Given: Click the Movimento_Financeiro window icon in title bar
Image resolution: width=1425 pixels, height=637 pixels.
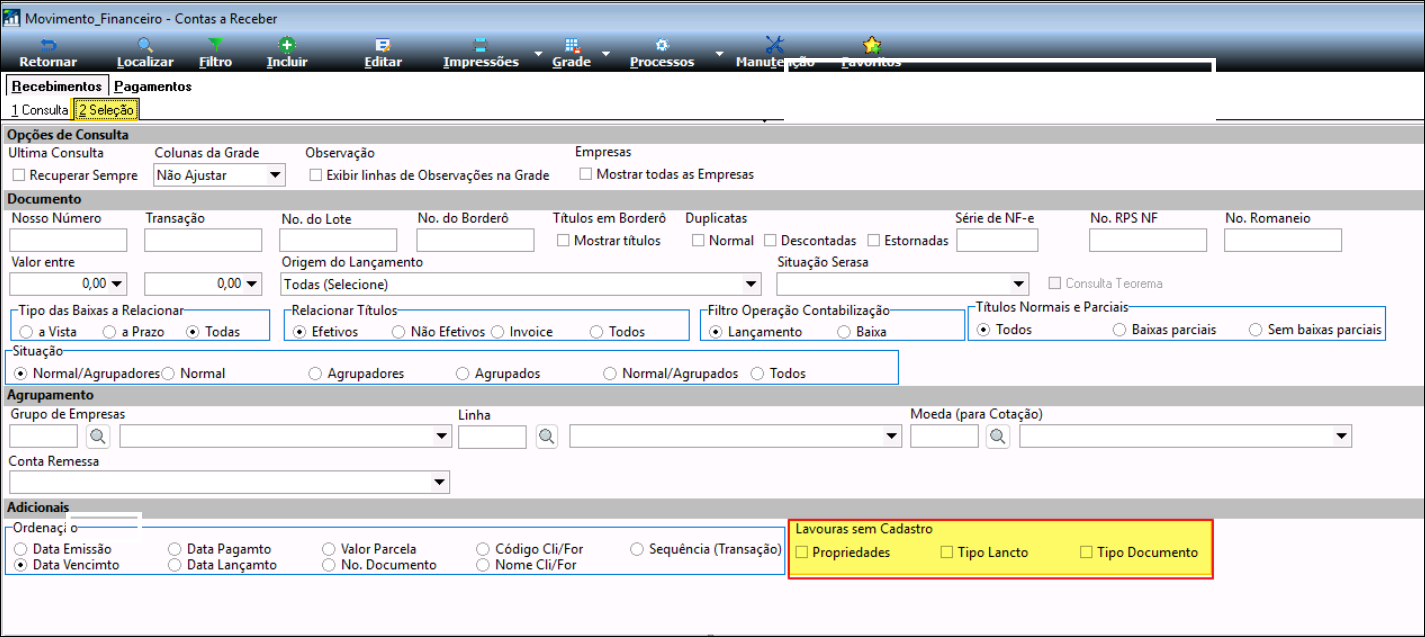Looking at the screenshot, I should tap(12, 18).
